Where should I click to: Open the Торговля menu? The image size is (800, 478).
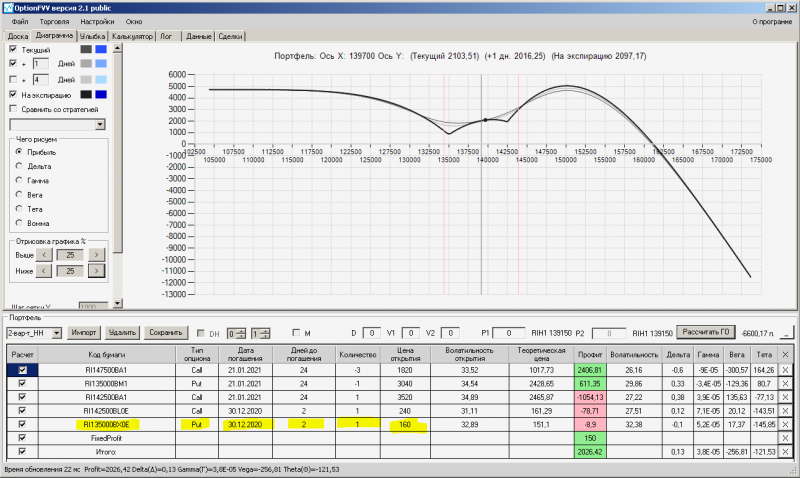click(54, 22)
